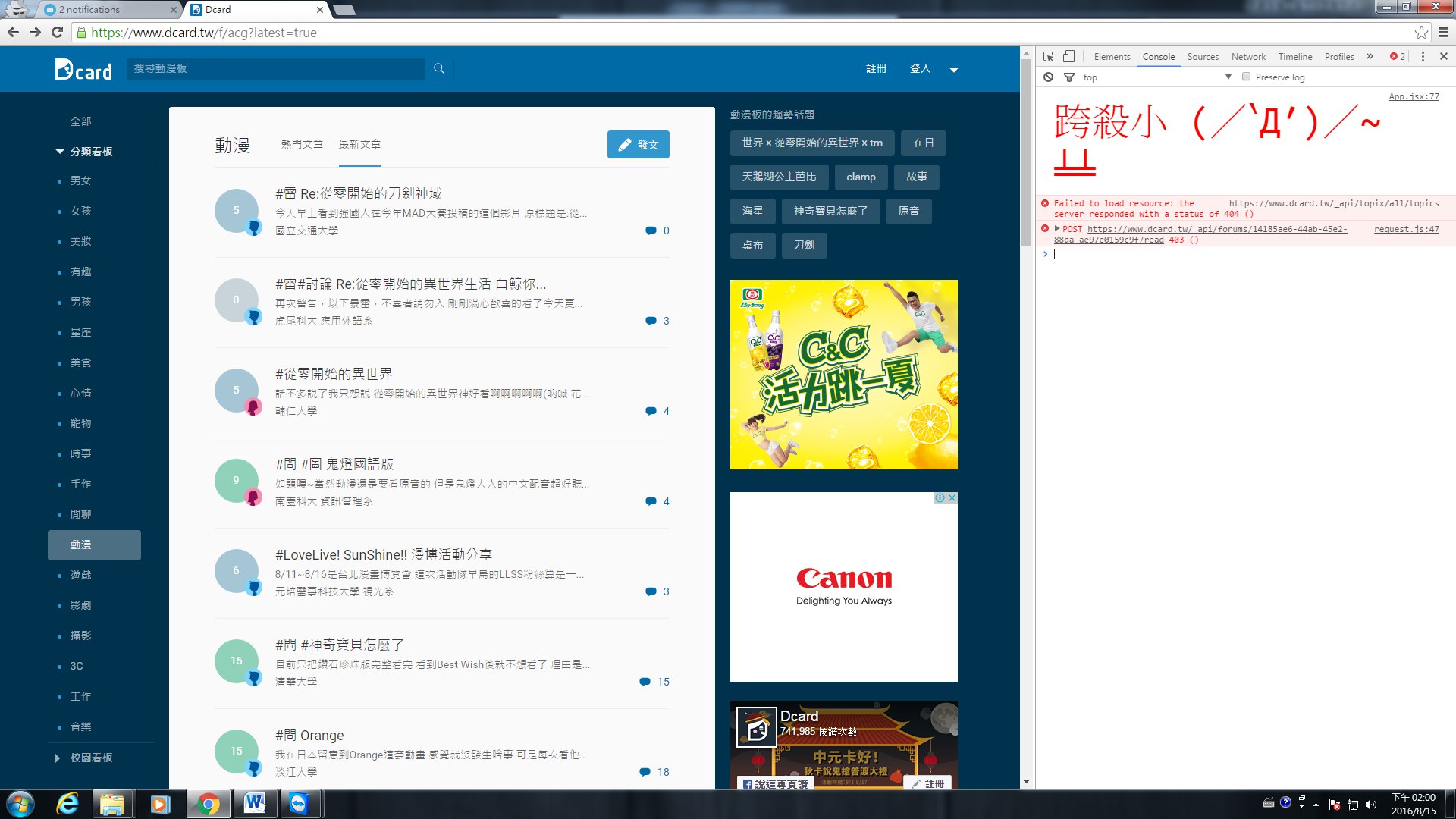Viewport: 1456px width, 819px height.
Task: Toggle the device toolbar icon in DevTools
Action: click(x=1068, y=57)
